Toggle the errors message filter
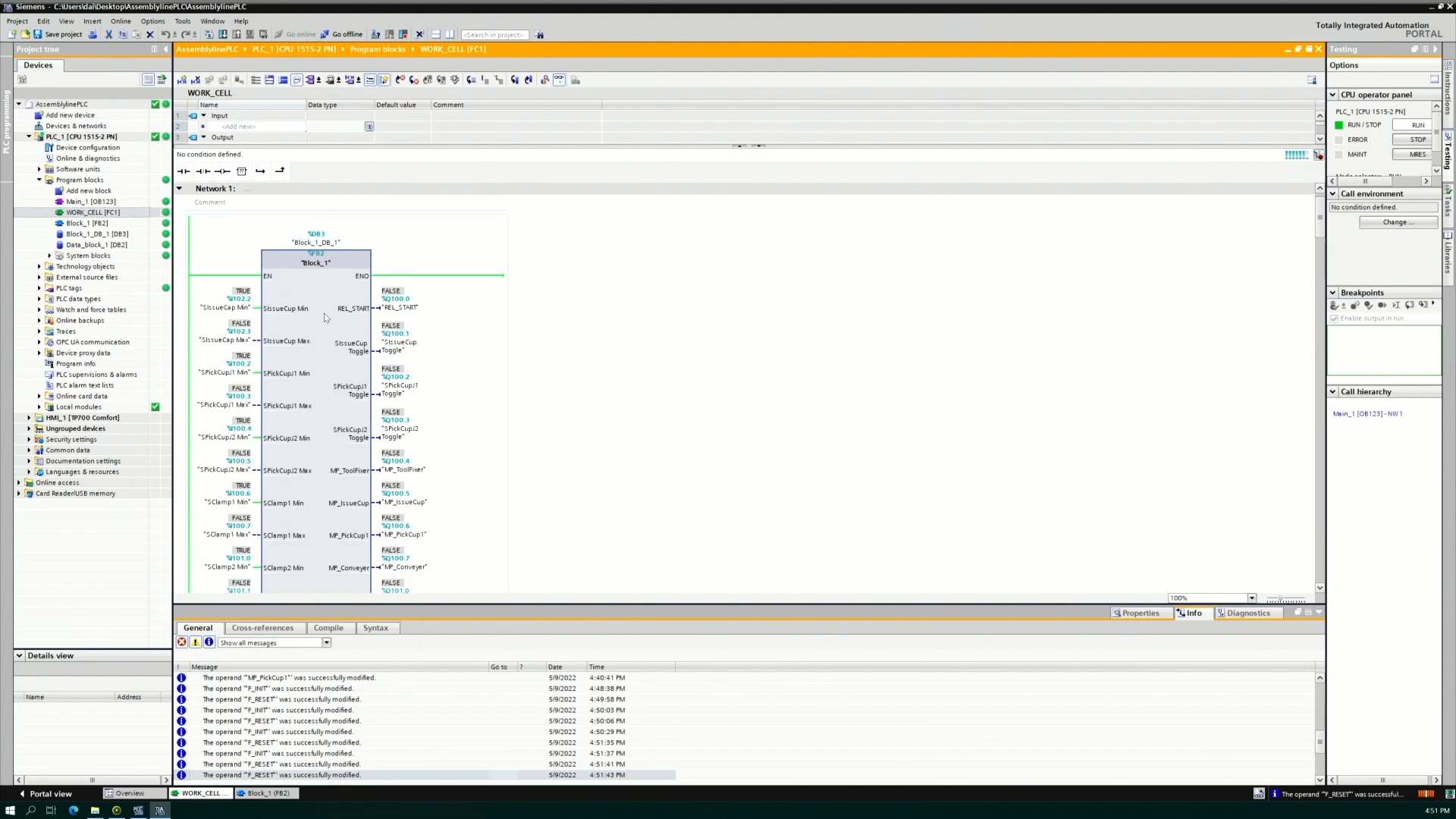Image resolution: width=1456 pixels, height=819 pixels. 182,642
